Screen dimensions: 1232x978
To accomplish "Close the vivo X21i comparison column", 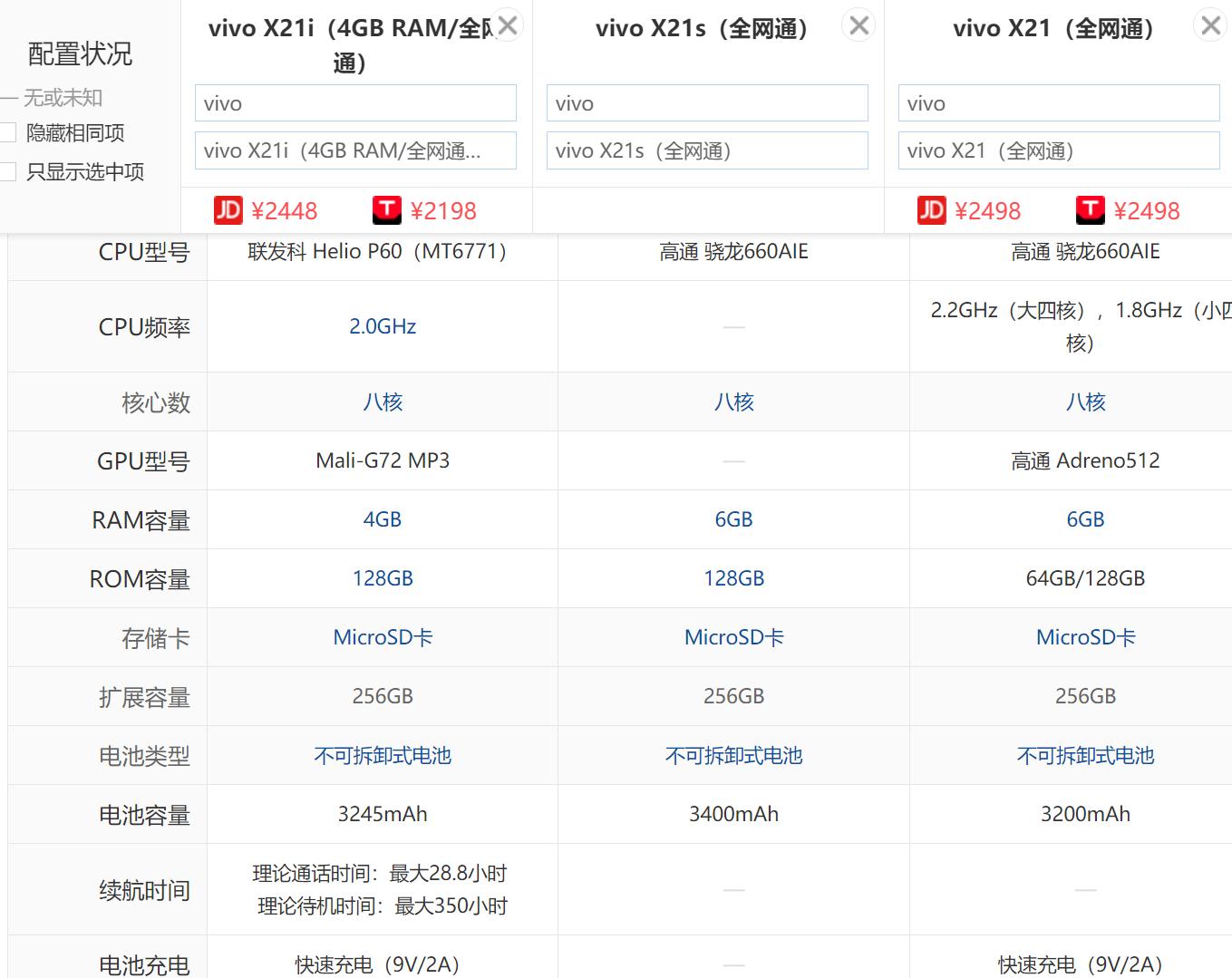I will (508, 25).
